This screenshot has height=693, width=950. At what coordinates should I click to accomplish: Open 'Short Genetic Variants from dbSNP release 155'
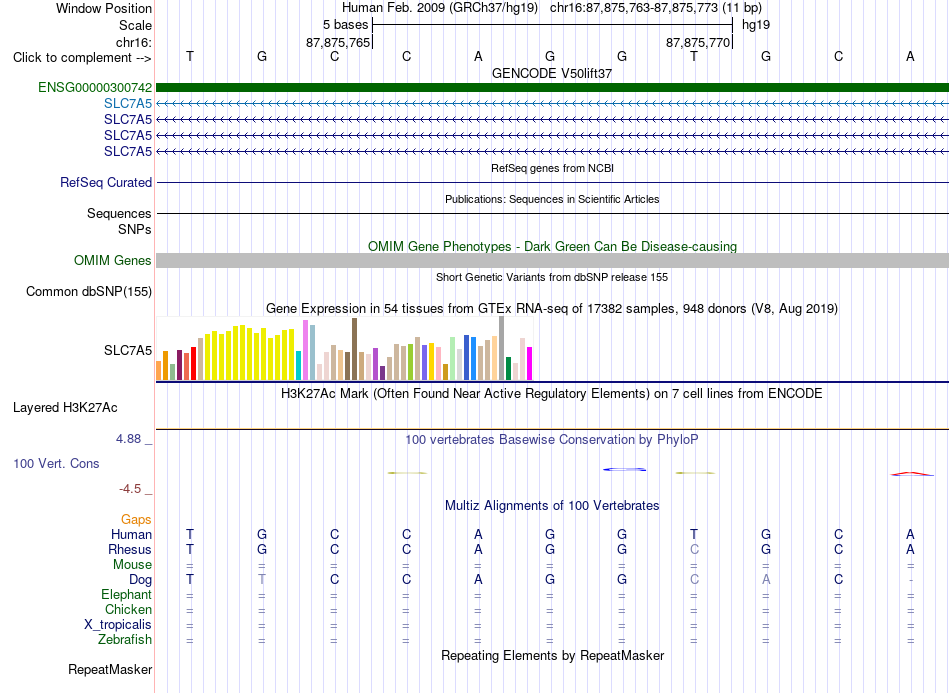tap(552, 277)
